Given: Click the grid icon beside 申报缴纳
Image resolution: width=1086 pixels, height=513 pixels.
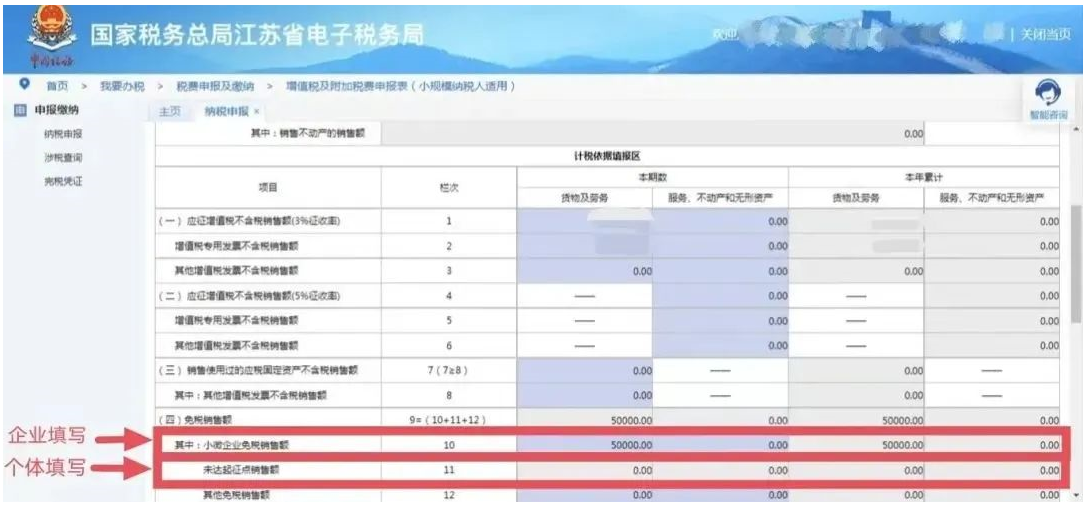Looking at the screenshot, I should click(x=21, y=110).
